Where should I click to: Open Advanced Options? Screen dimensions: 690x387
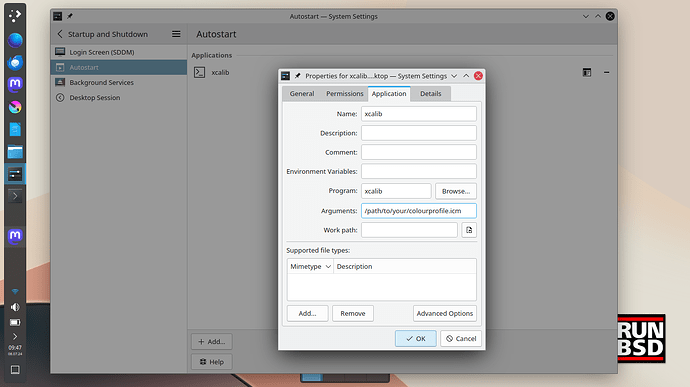coord(444,313)
